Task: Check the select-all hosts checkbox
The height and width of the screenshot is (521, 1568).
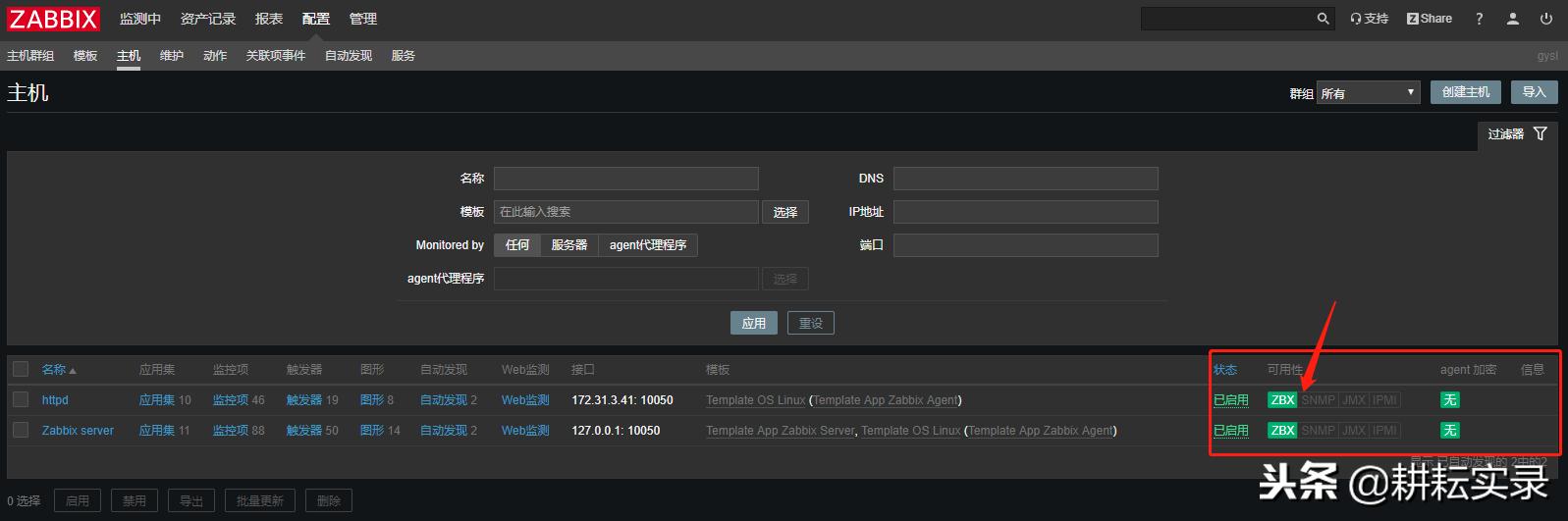Action: coord(21,370)
